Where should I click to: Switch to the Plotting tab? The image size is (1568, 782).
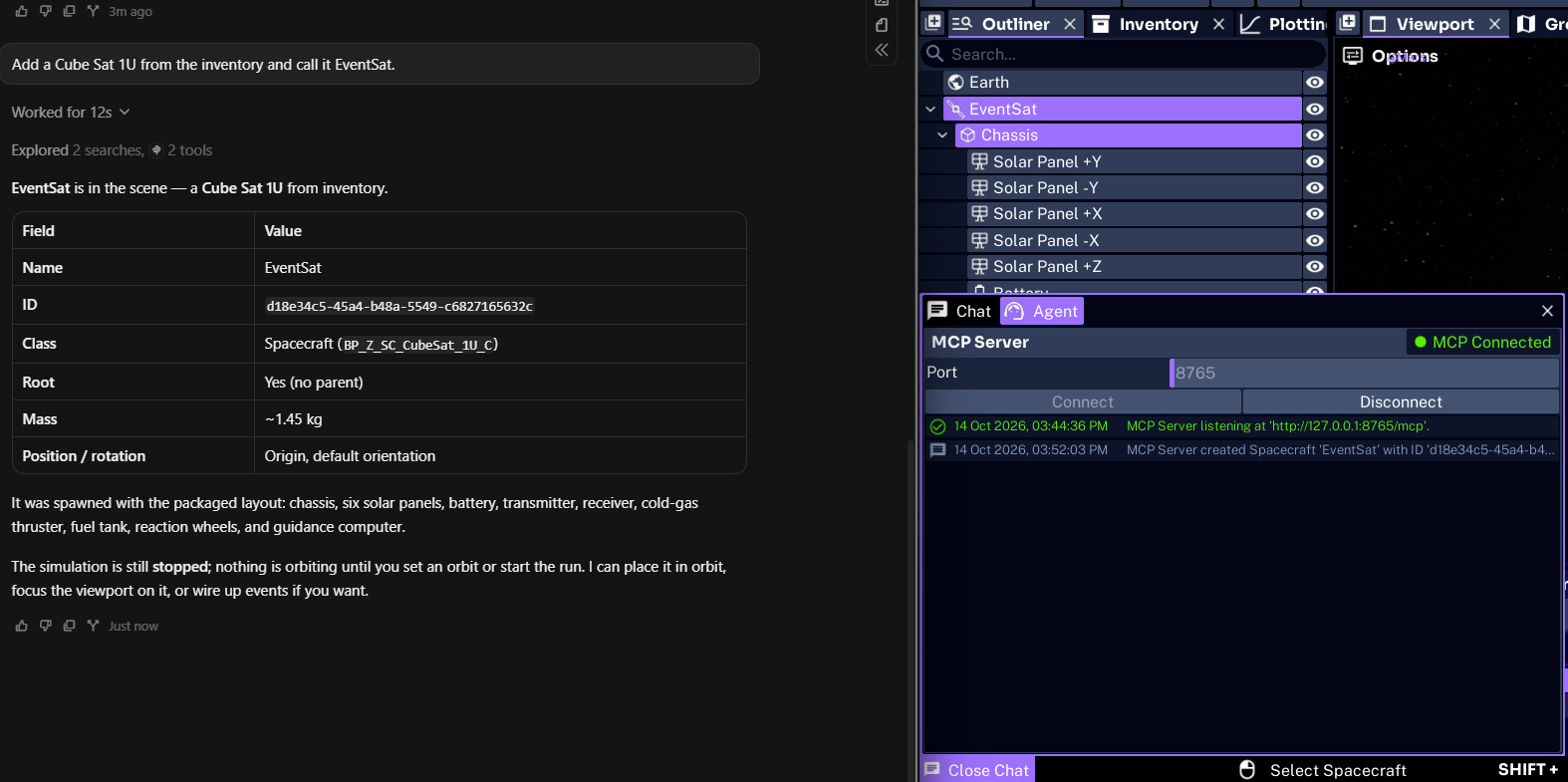point(1283,24)
